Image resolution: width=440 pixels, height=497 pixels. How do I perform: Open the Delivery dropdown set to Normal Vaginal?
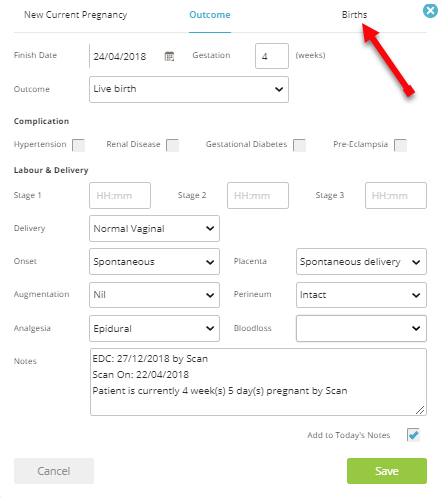154,228
